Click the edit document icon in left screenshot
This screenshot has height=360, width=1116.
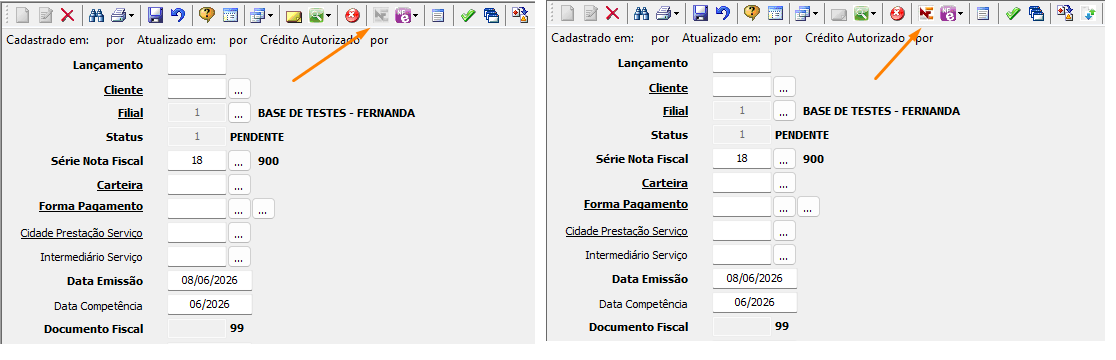tap(46, 15)
